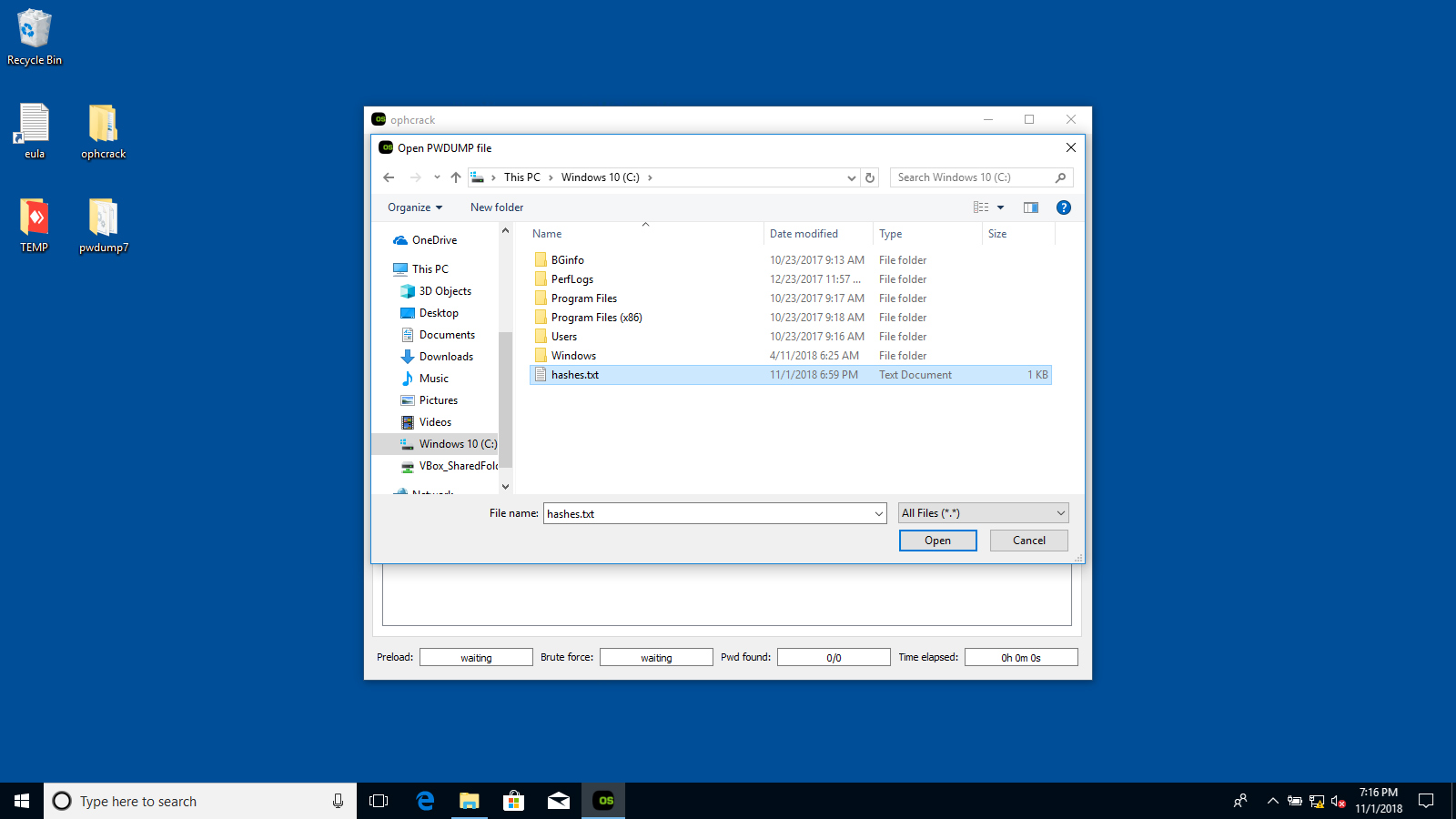Select This PC in navigation pane

tap(420, 269)
